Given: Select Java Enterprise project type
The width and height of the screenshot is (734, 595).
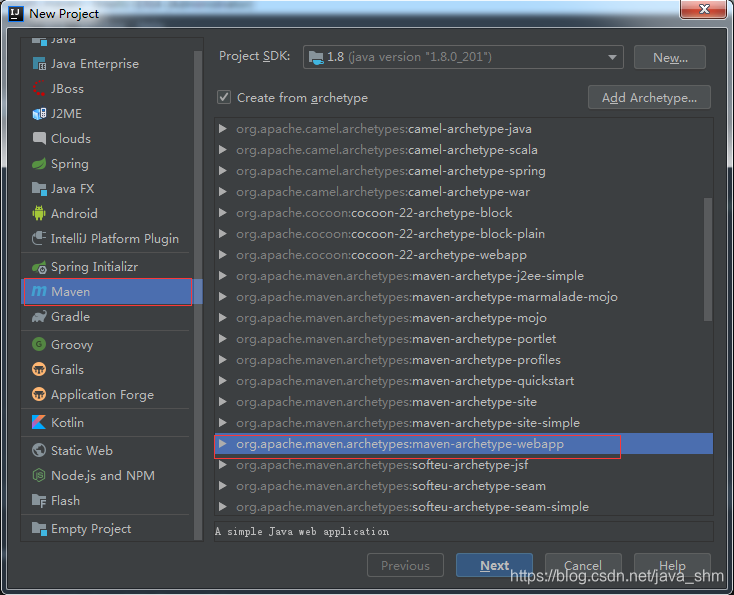Looking at the screenshot, I should click(107, 64).
